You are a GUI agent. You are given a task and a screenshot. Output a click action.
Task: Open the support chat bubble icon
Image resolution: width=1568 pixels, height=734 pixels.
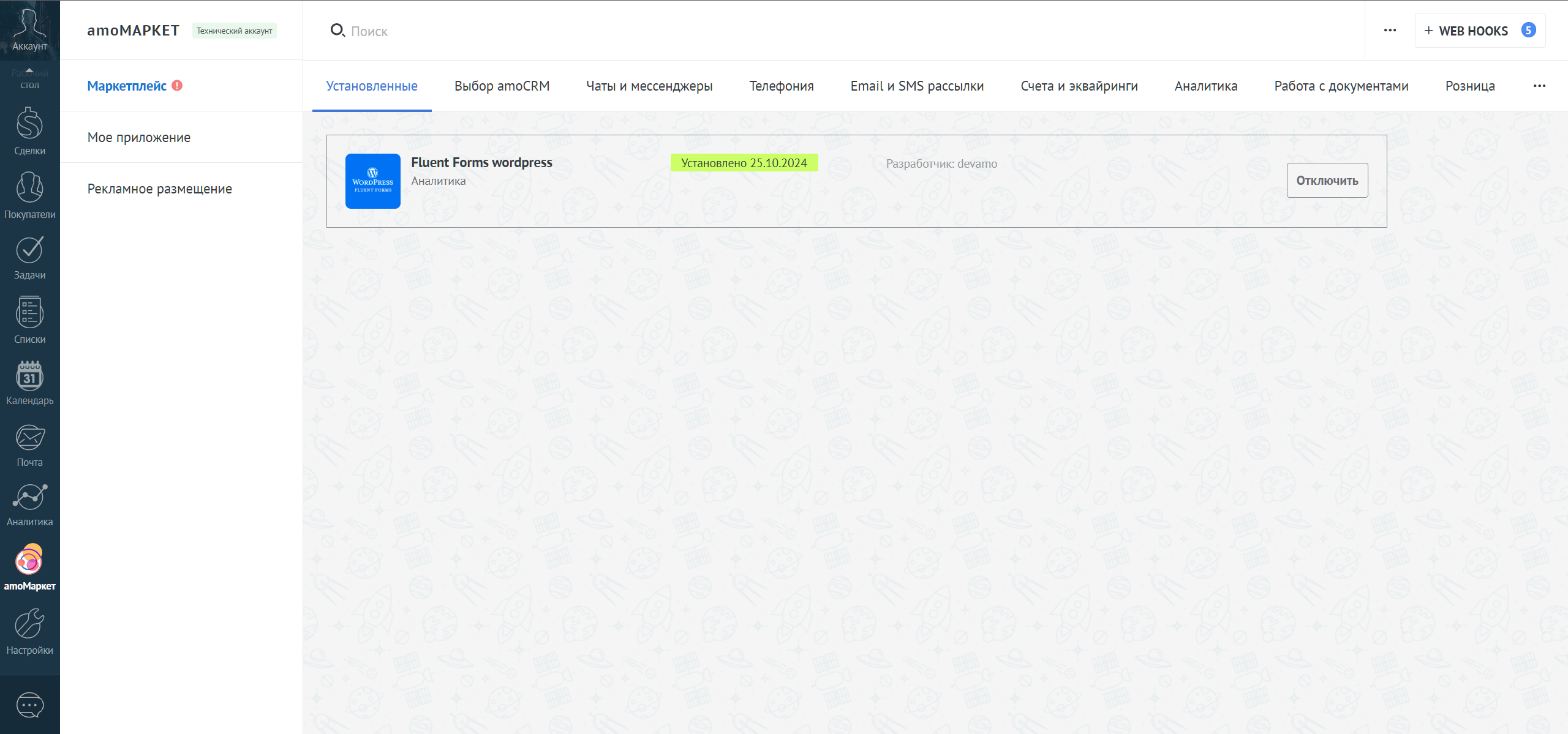[x=29, y=705]
